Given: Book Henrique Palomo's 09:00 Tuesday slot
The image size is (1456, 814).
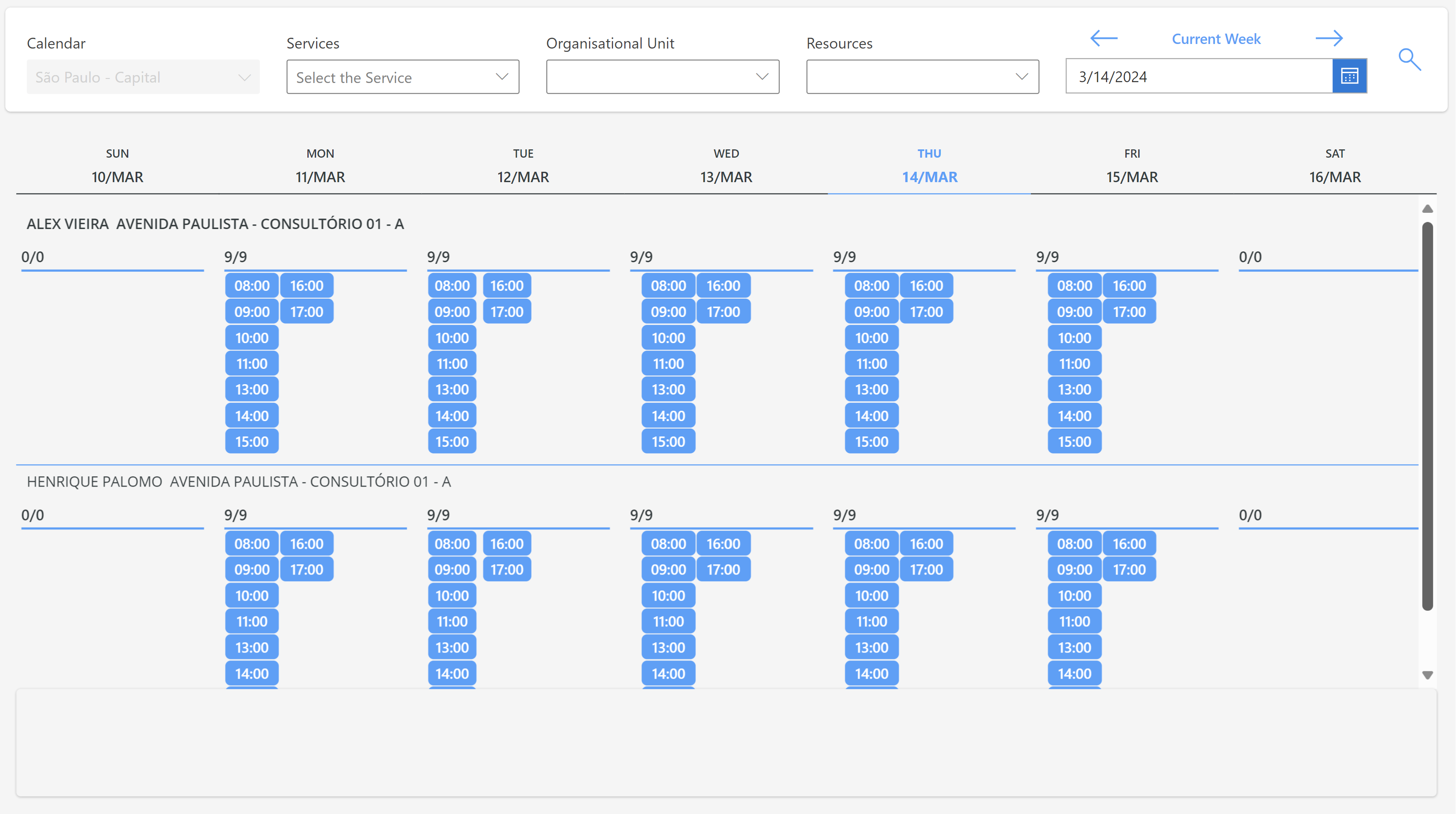Looking at the screenshot, I should click(451, 569).
